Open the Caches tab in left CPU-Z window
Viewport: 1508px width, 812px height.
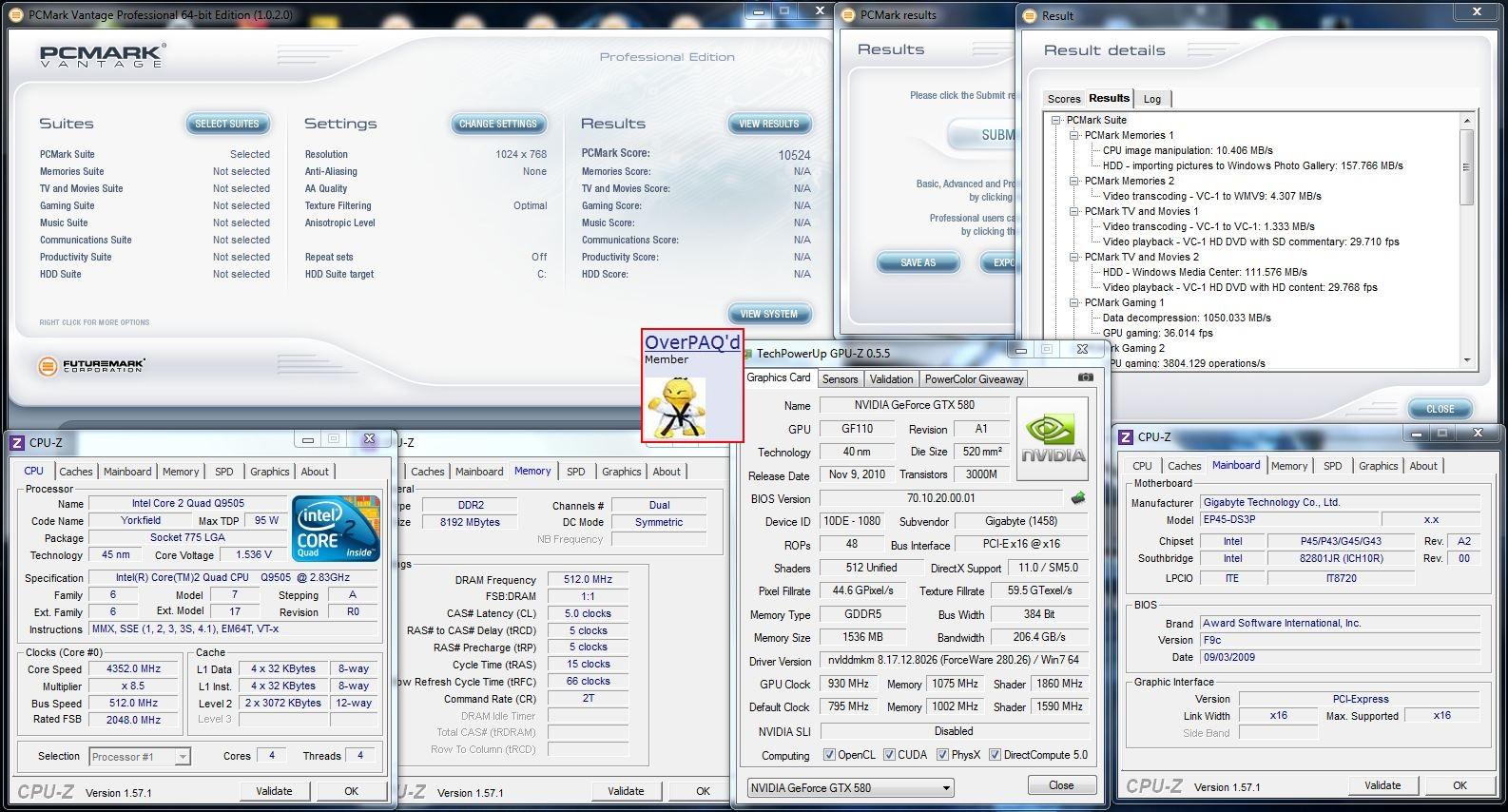tap(76, 472)
